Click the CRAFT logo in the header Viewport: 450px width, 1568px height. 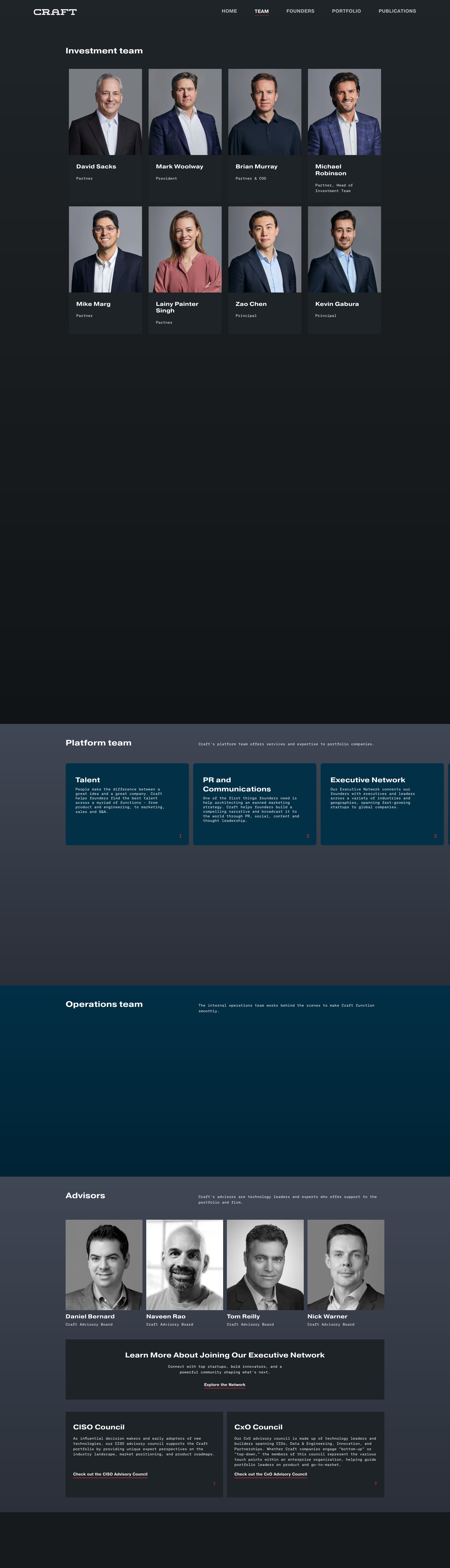55,11
